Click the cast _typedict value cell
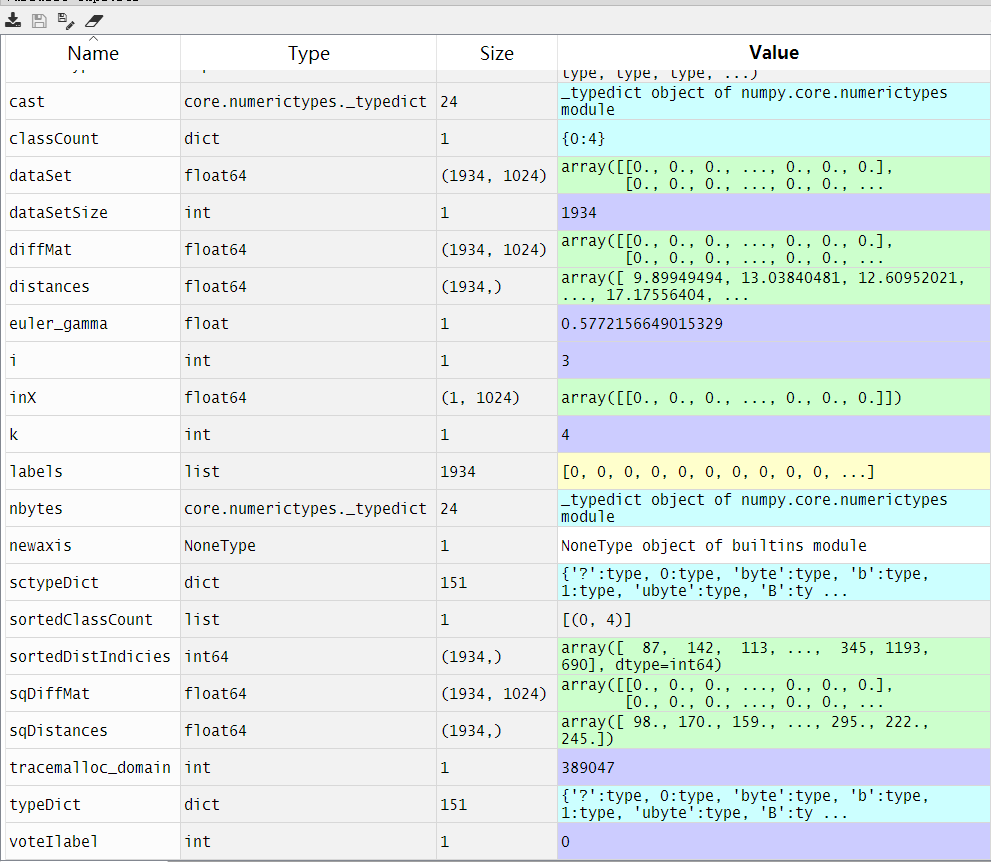This screenshot has width=991, height=862. 774,101
